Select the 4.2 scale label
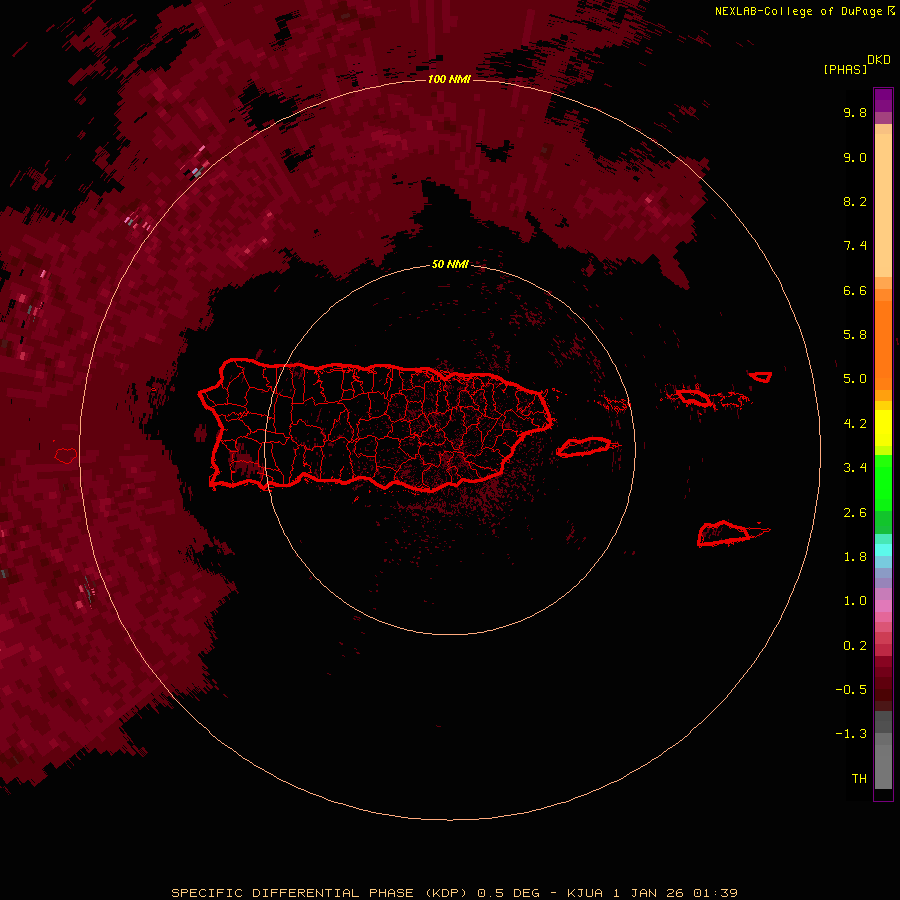The image size is (900, 900). (855, 424)
